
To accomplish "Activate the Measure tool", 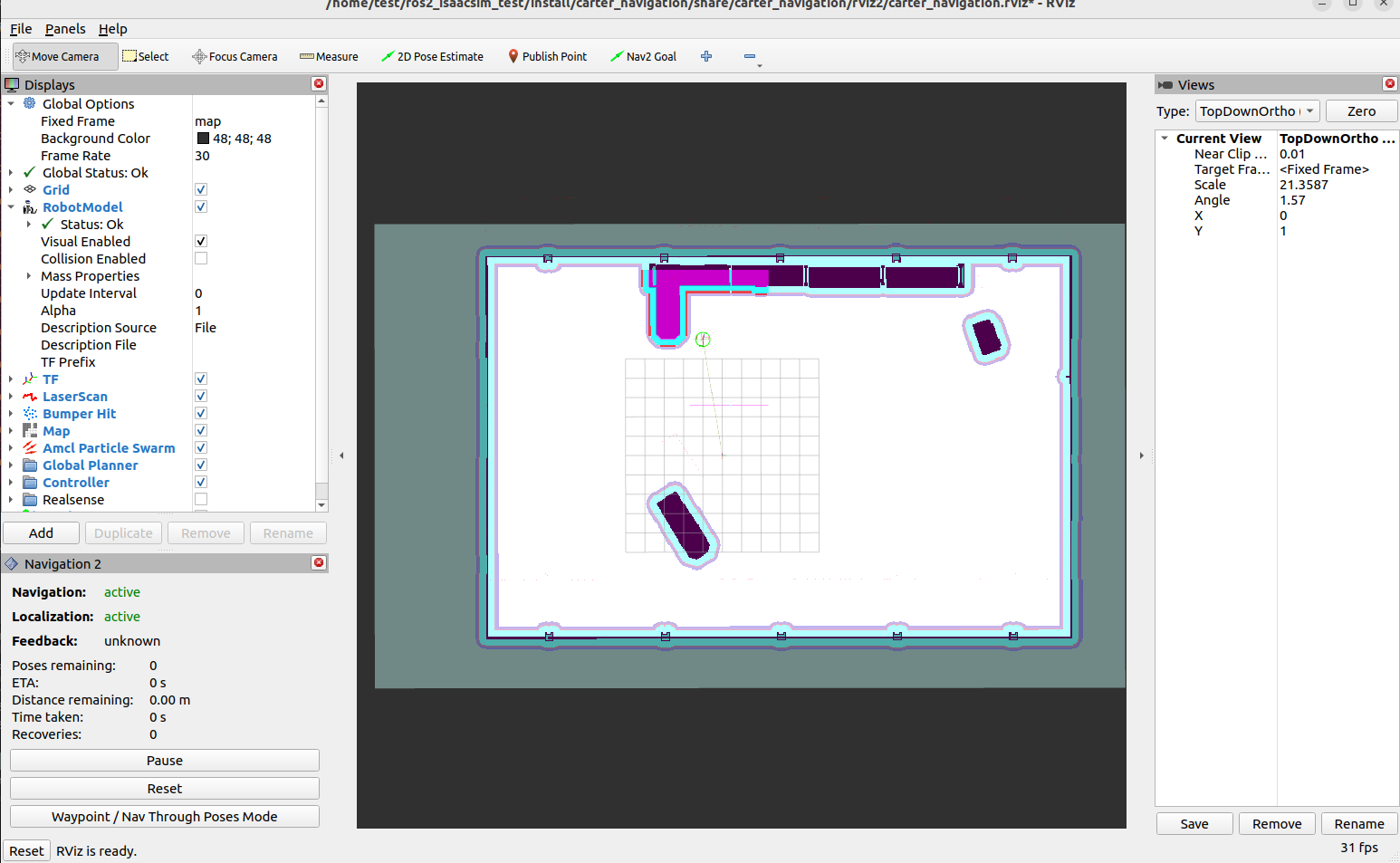I will point(329,56).
